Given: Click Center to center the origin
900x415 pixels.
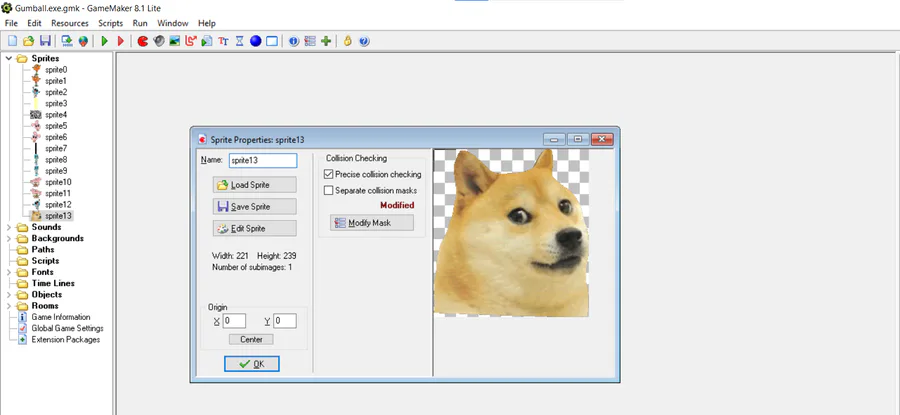Looking at the screenshot, I should click(251, 339).
